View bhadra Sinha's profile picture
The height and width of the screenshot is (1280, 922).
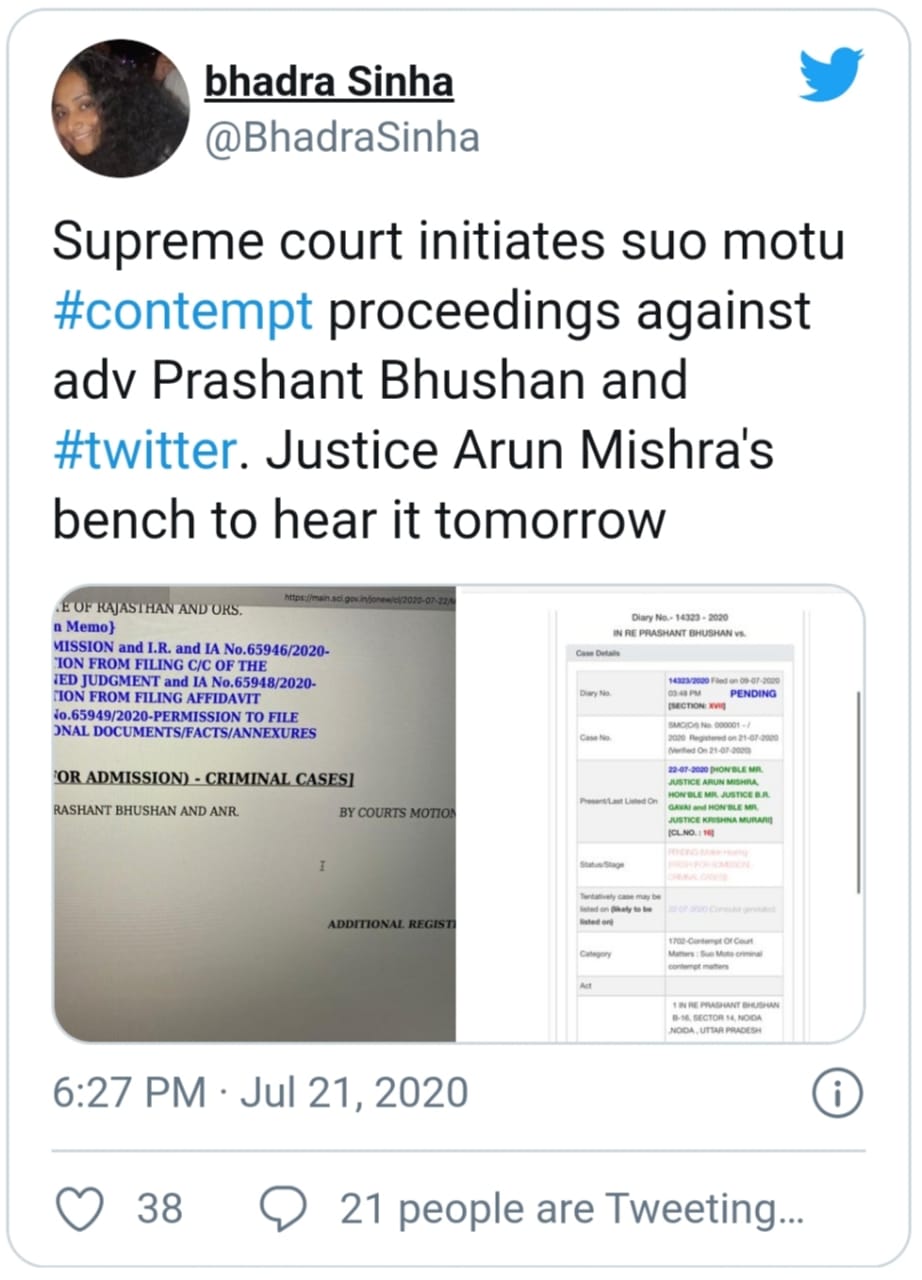[x=120, y=108]
